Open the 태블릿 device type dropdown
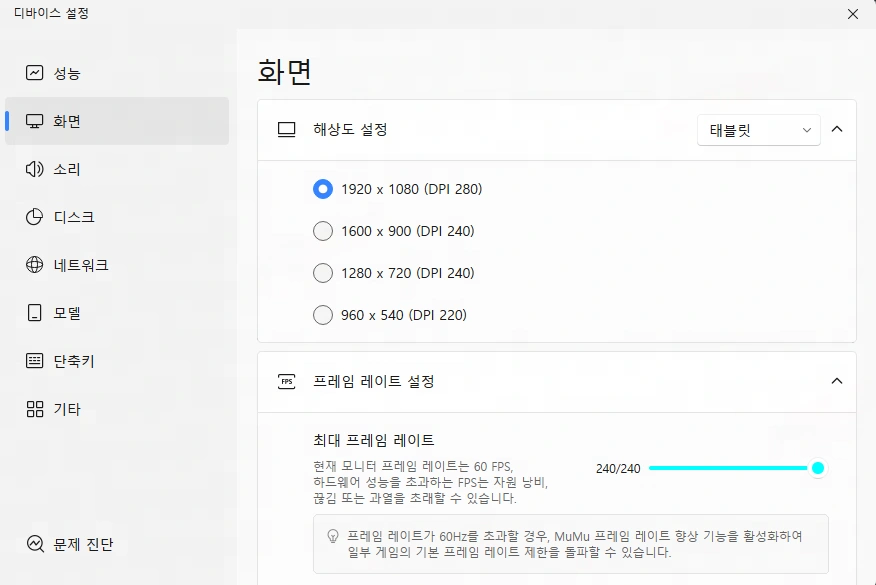Viewport: 876px width, 585px height. coord(758,130)
